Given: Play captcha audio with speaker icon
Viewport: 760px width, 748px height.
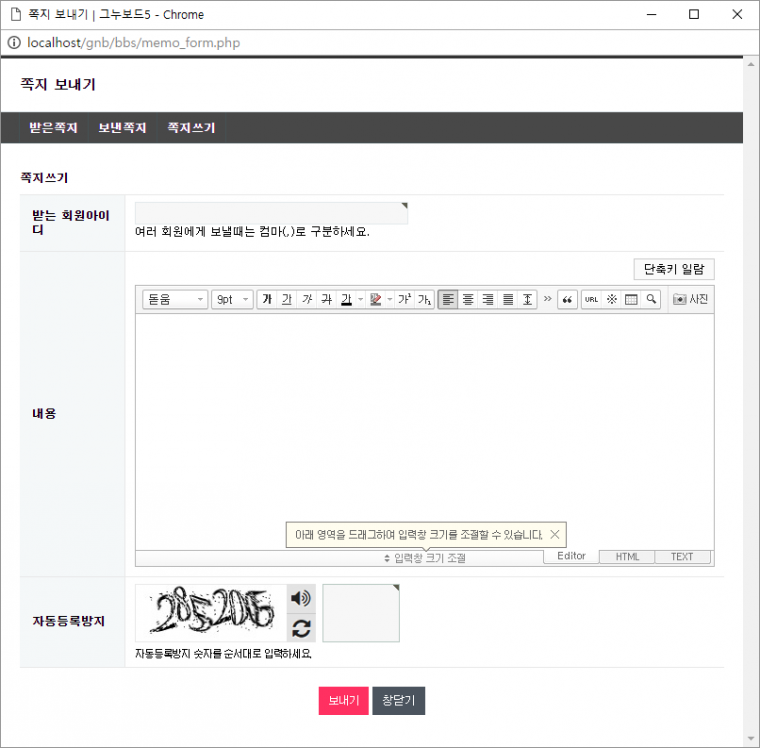Looking at the screenshot, I should 301,598.
